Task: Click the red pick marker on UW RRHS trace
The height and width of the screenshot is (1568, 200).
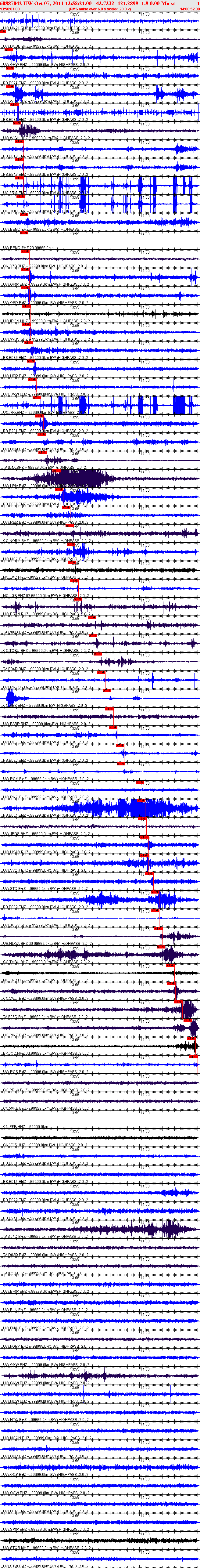Action: click(x=107, y=690)
